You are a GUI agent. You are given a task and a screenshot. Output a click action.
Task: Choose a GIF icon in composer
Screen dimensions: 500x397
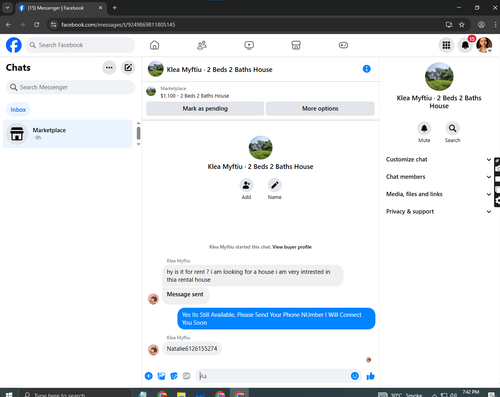point(186,376)
